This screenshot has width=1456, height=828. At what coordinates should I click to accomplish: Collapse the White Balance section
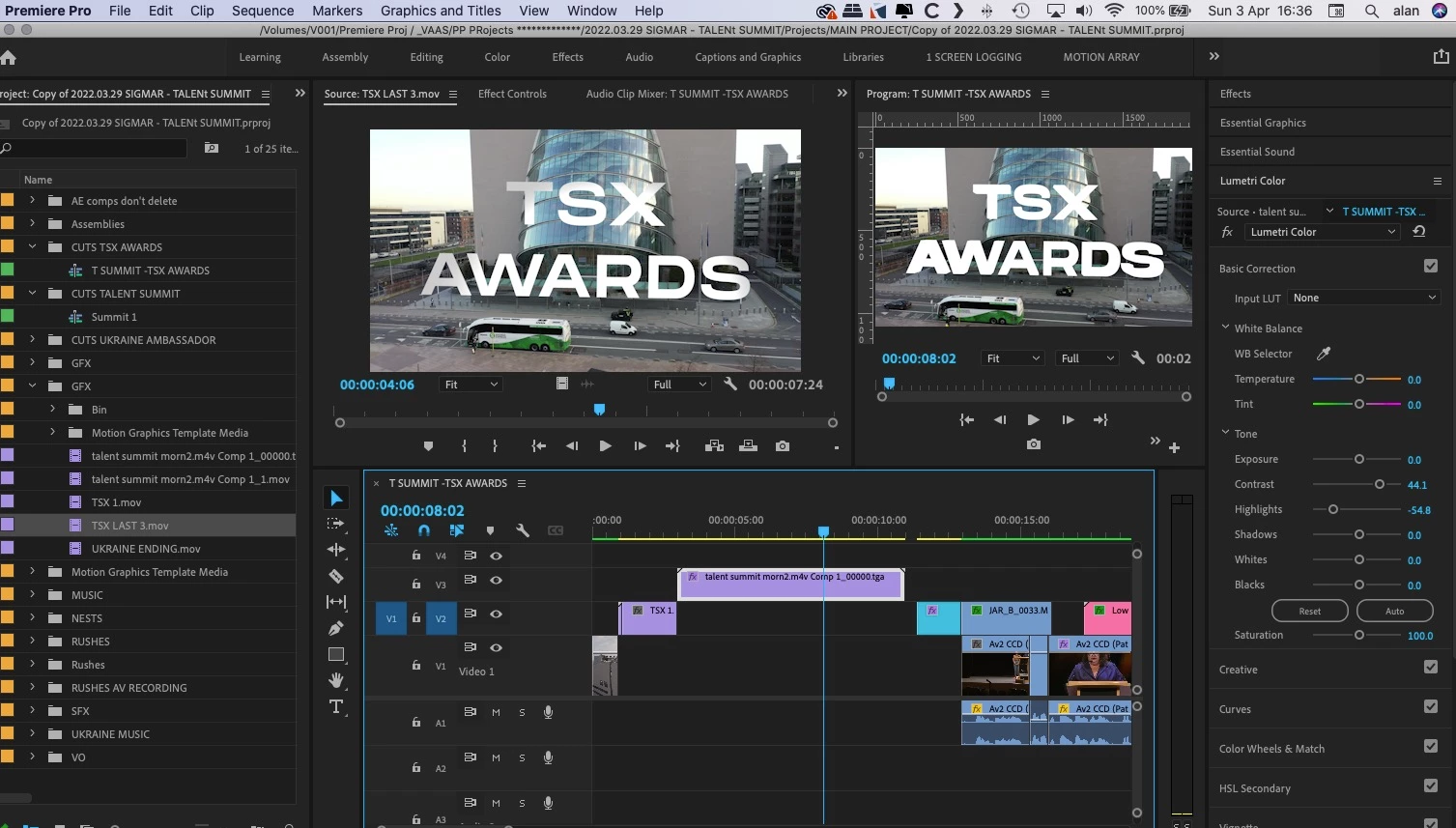(1226, 328)
